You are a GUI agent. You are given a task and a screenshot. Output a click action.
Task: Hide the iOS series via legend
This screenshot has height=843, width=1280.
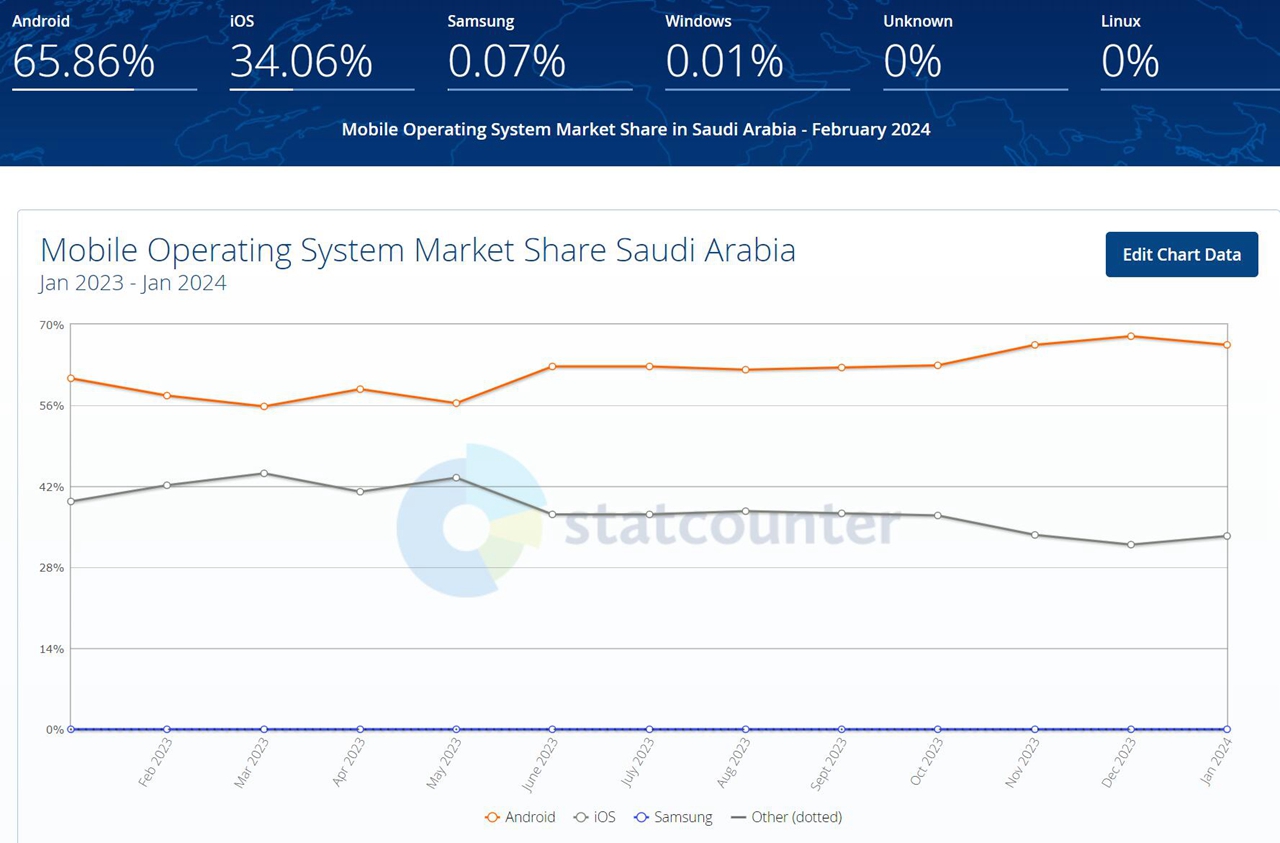pos(595,817)
